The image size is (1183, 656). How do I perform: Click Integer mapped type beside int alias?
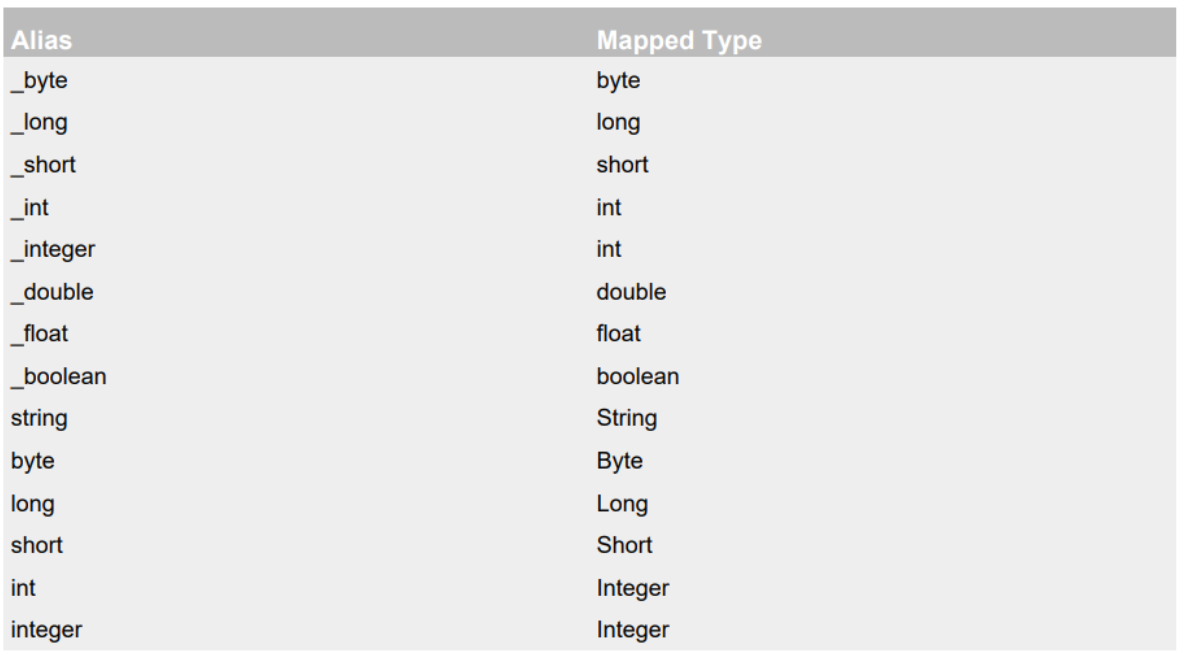[x=633, y=588]
